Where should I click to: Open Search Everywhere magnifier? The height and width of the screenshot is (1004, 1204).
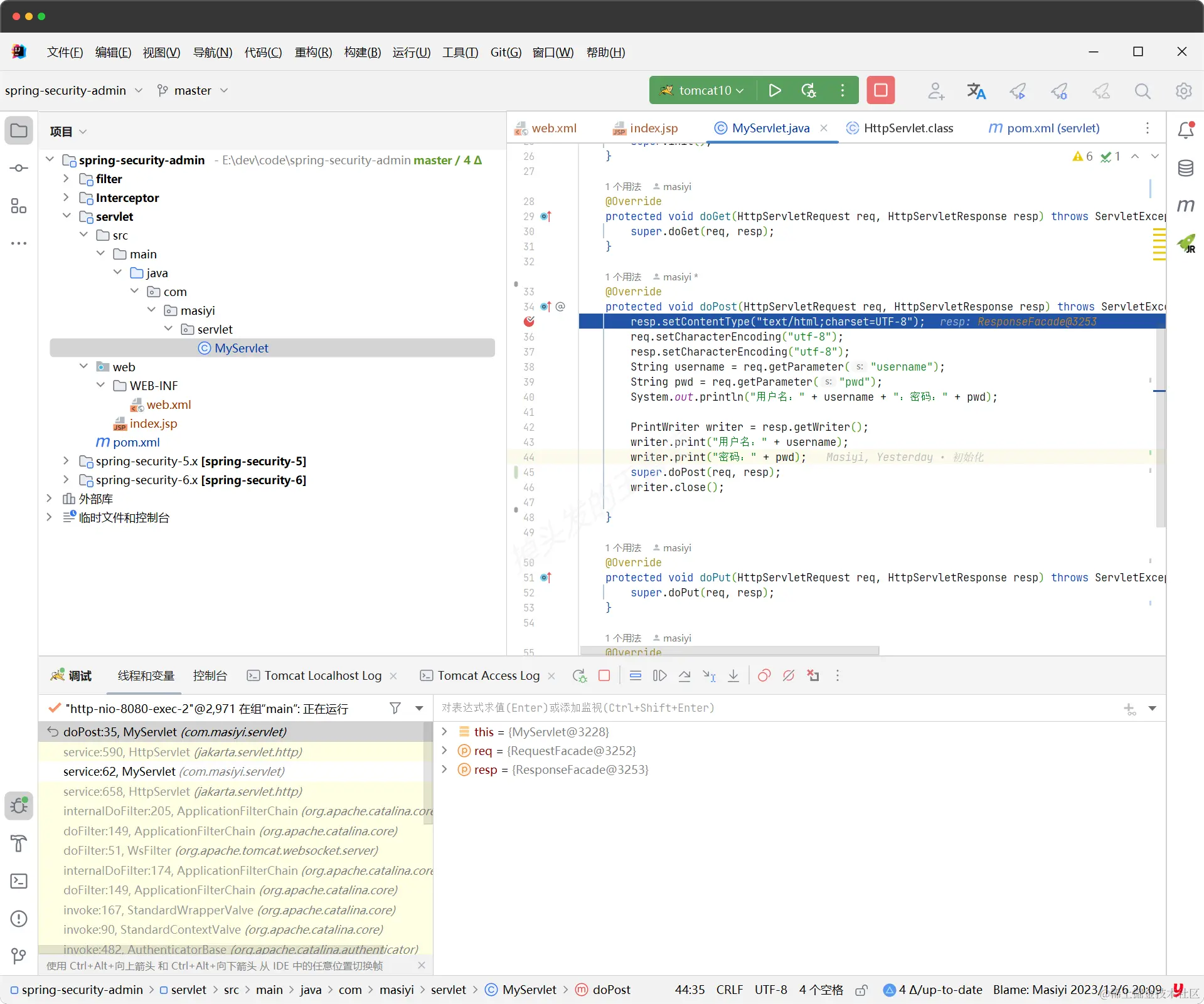1143,91
